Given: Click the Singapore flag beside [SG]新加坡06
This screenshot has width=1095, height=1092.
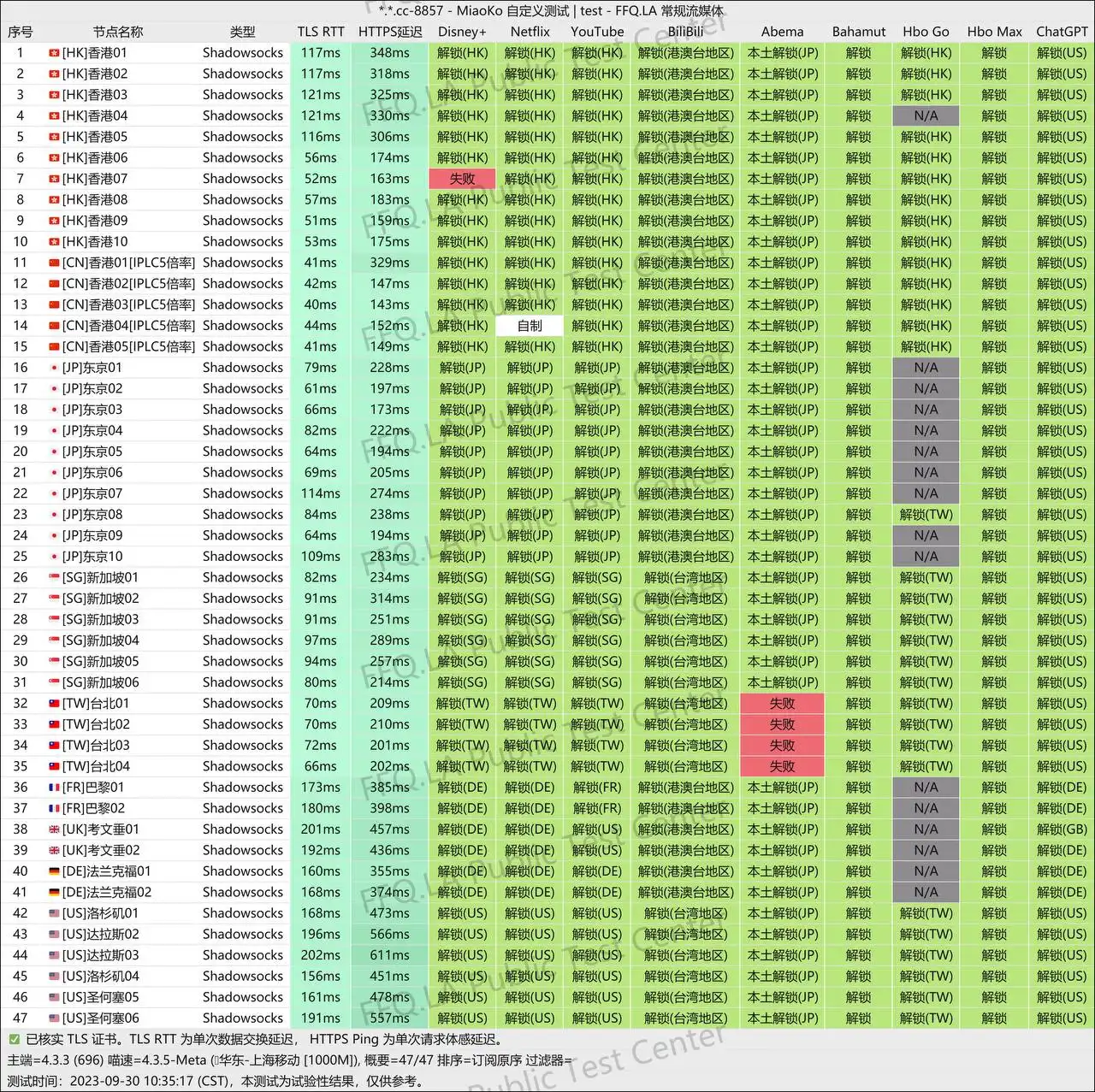Looking at the screenshot, I should pos(54,682).
